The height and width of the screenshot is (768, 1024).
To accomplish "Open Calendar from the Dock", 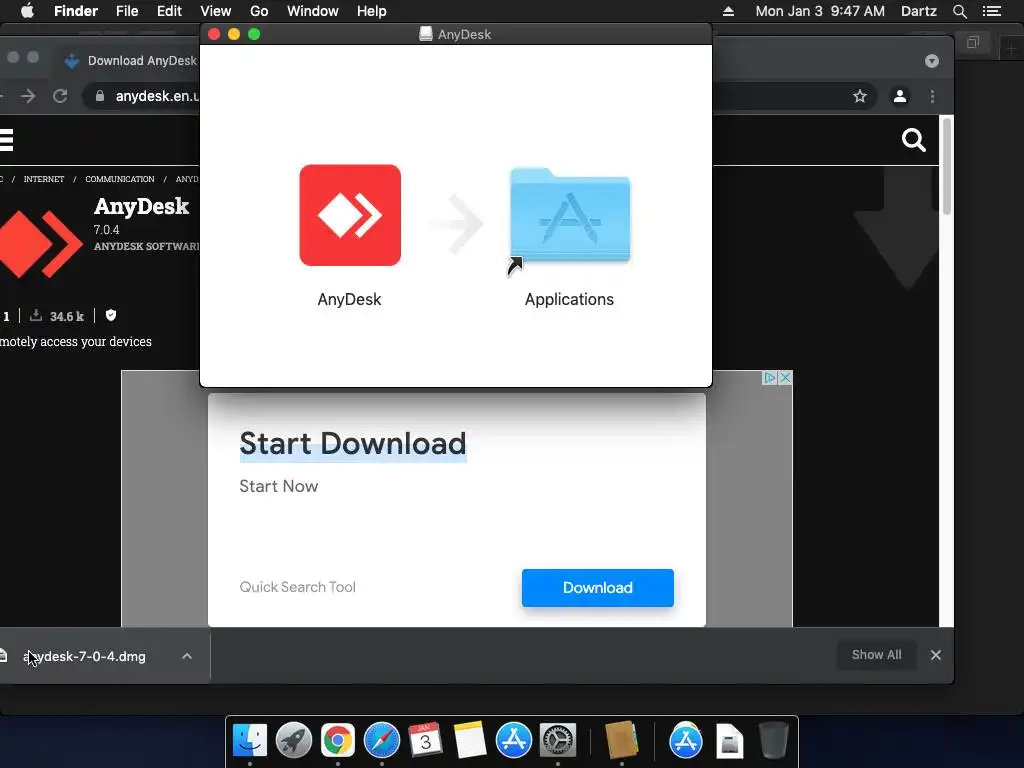I will click(x=425, y=741).
